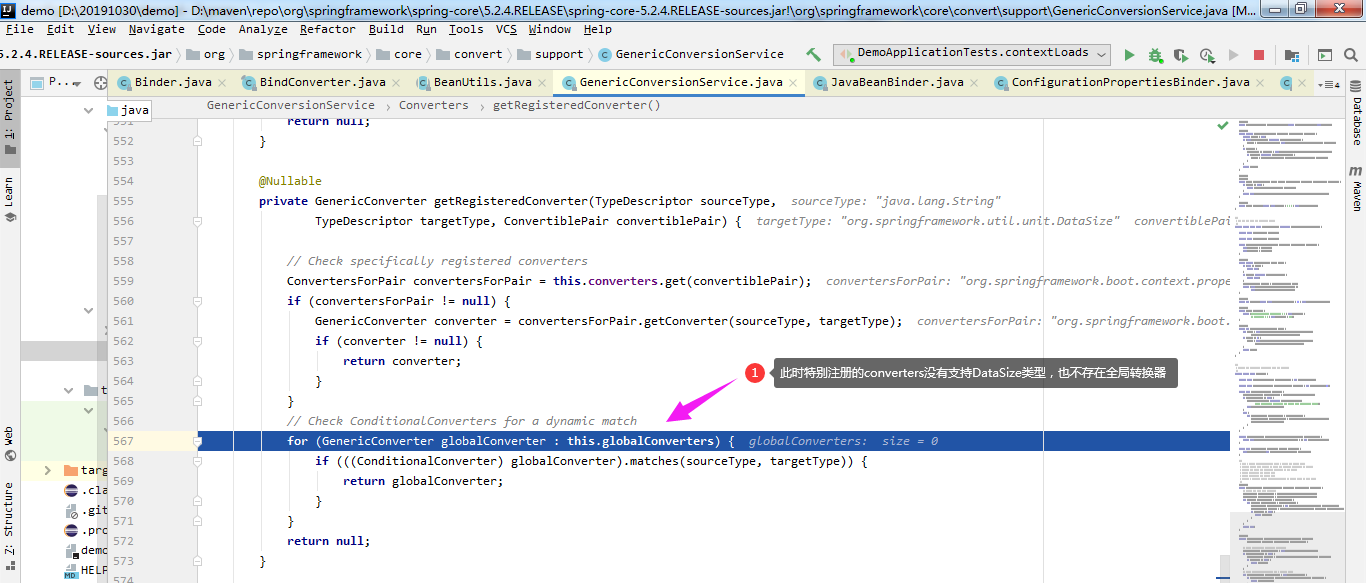Open the Learn tool window
The width and height of the screenshot is (1366, 583).
coord(9,200)
